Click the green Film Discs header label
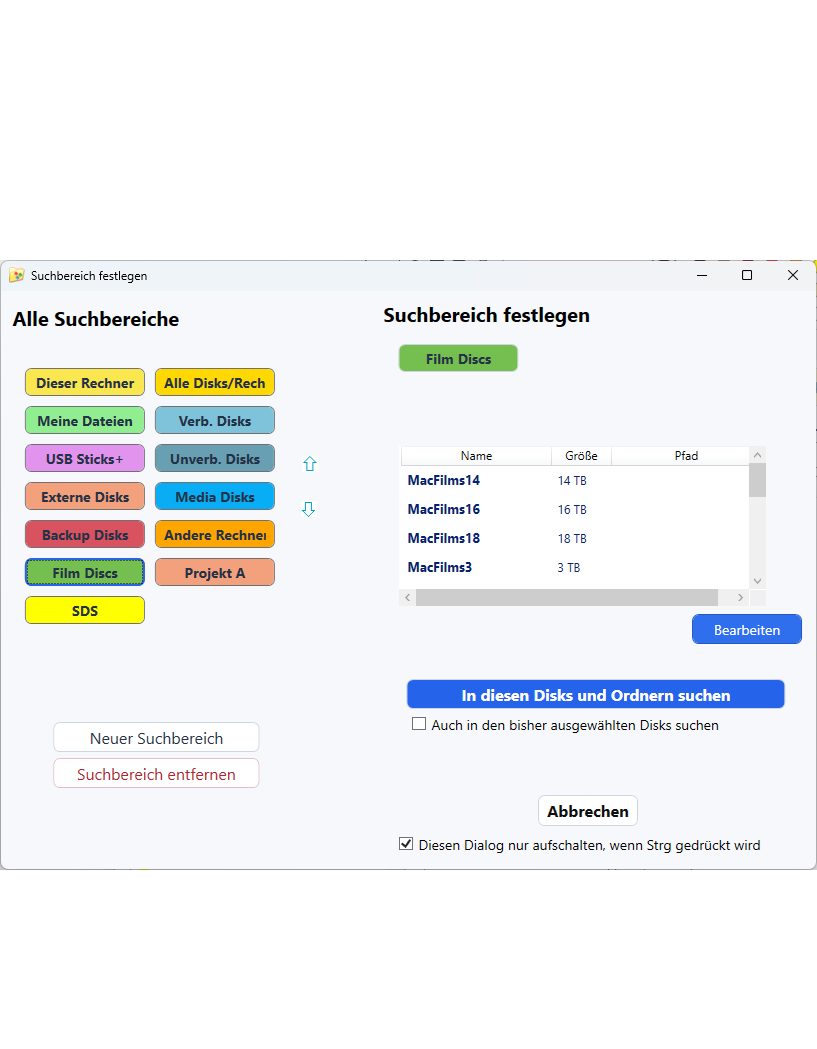This screenshot has width=817, height=1049. click(x=458, y=359)
